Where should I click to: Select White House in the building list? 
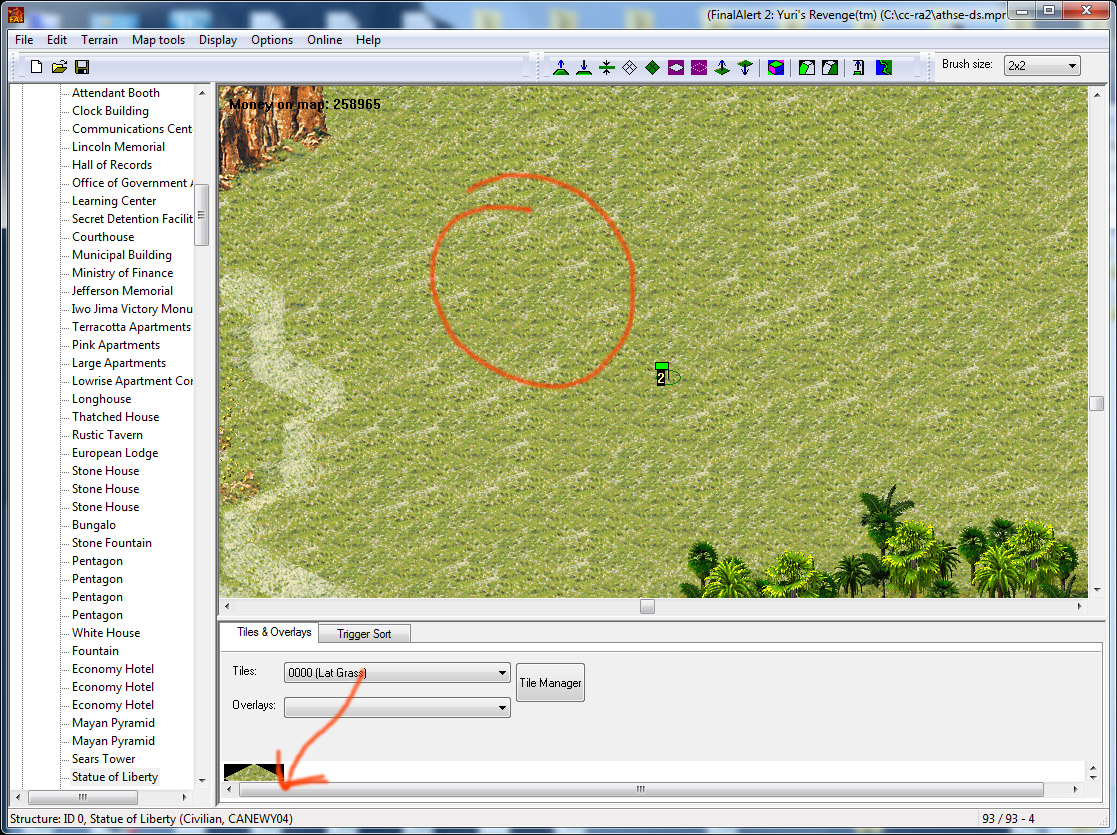click(x=105, y=633)
